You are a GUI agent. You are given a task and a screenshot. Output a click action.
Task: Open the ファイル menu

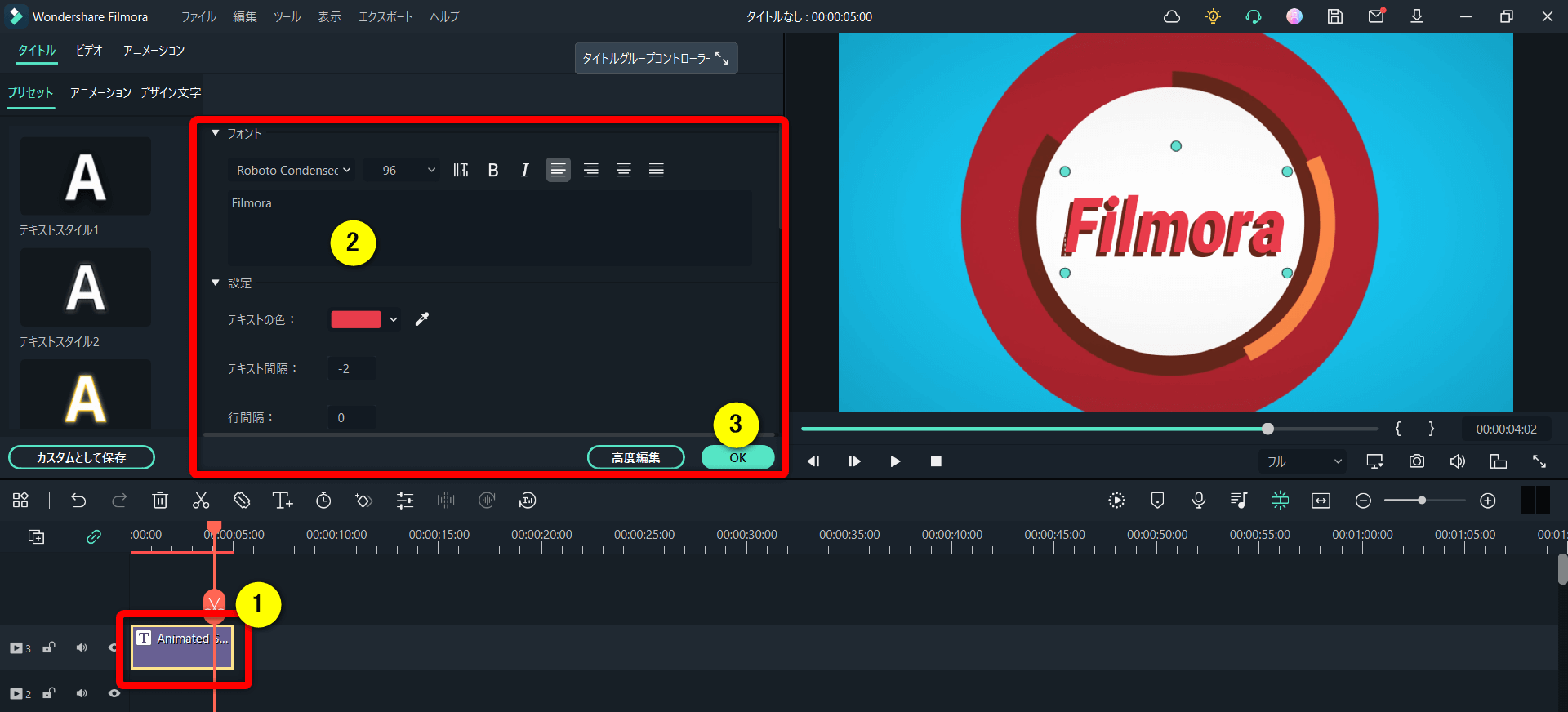198,16
